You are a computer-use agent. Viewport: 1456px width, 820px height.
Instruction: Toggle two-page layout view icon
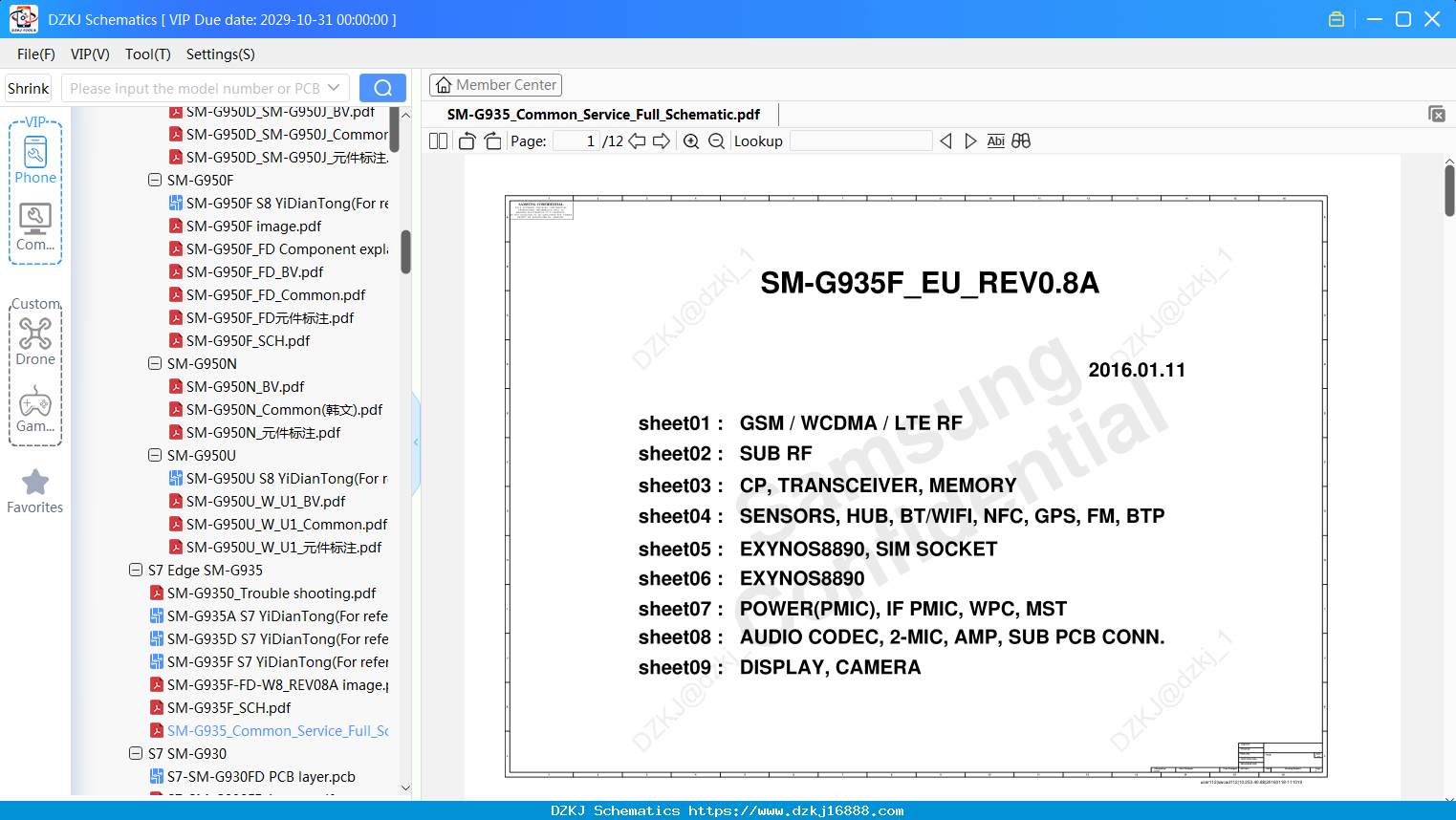pos(438,141)
